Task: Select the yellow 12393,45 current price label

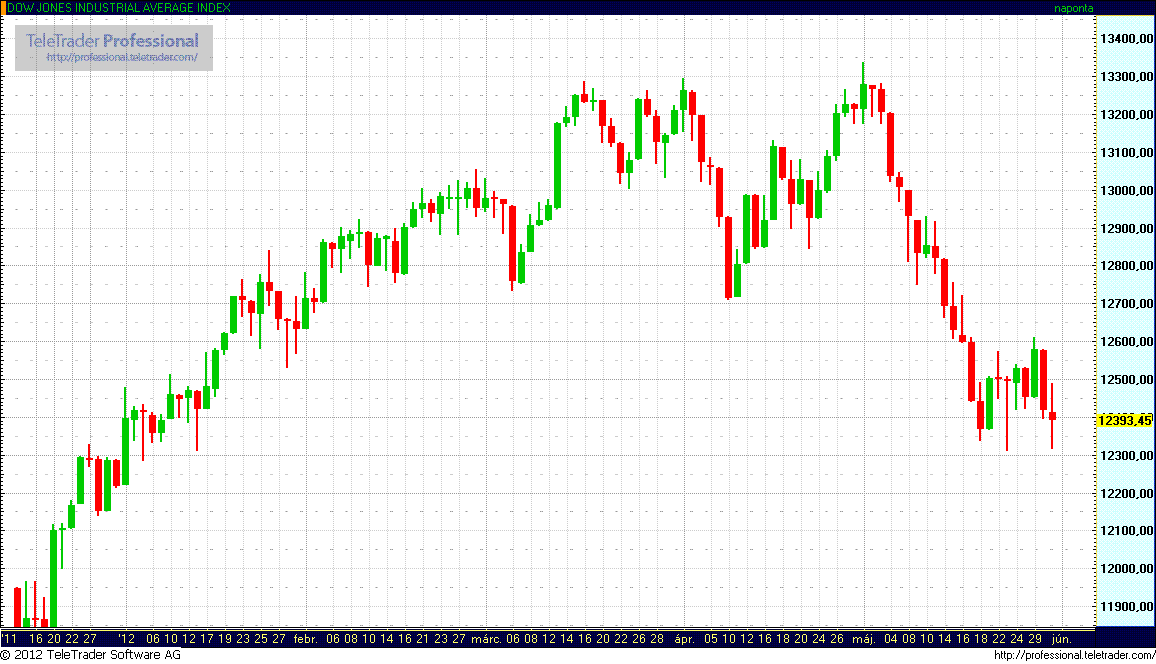Action: (1125, 421)
